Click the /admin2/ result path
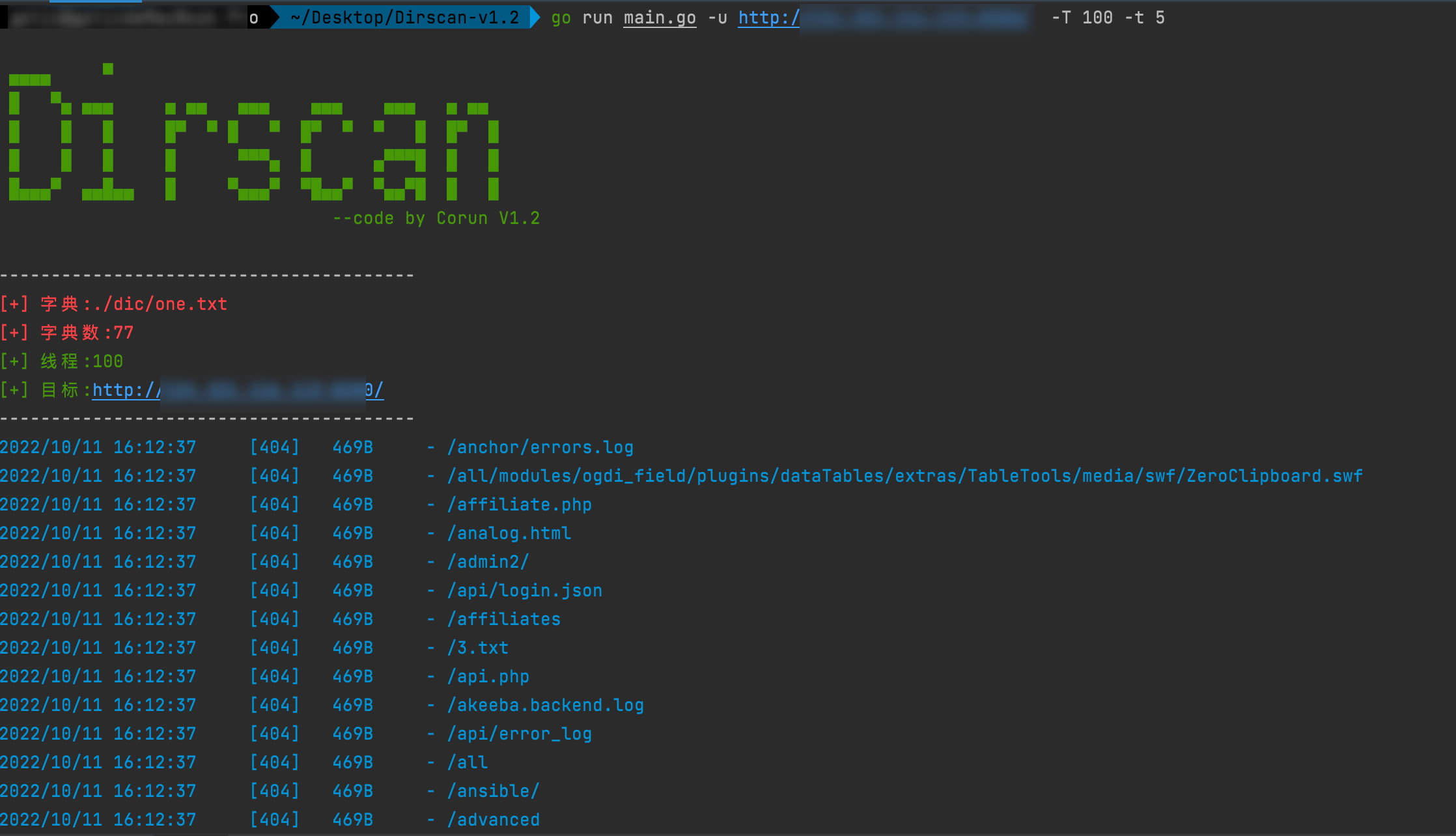 (488, 562)
